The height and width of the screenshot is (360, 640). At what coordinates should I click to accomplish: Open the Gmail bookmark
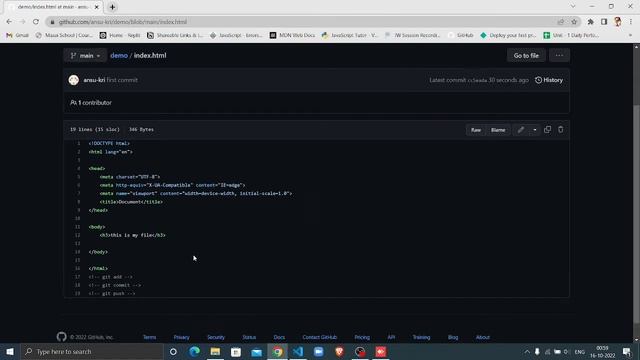(x=18, y=35)
